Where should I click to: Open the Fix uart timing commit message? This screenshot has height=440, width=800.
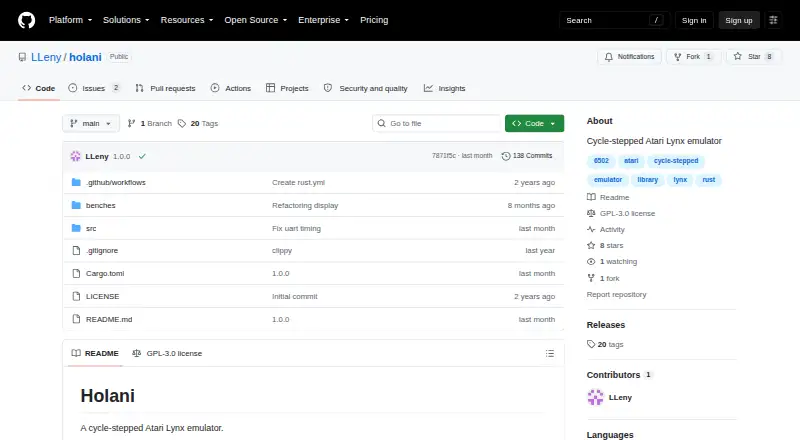tap(296, 228)
